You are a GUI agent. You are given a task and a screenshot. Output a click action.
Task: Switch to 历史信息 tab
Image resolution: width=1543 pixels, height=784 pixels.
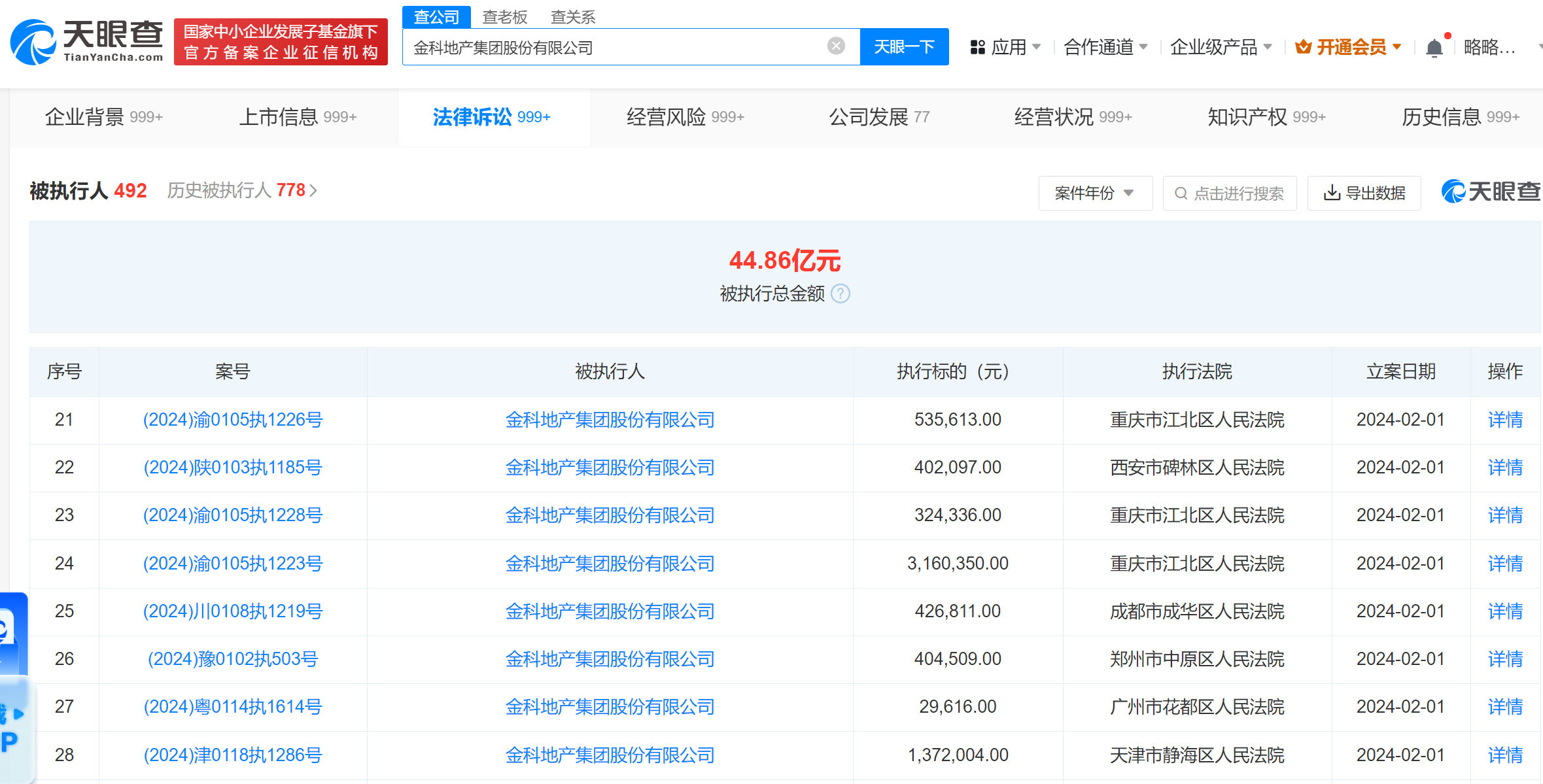[x=1461, y=117]
